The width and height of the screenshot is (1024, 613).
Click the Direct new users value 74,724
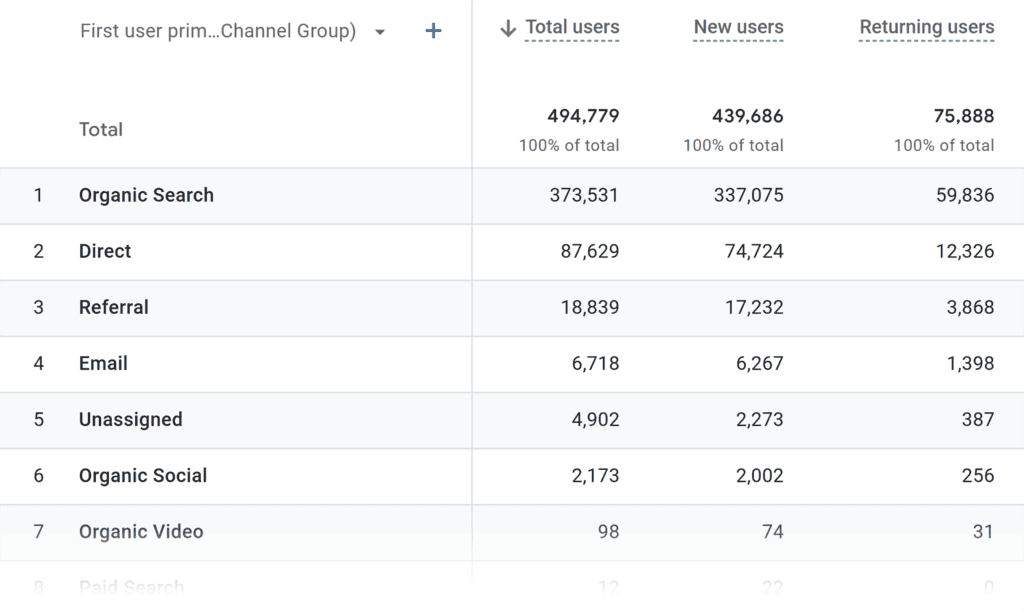pos(754,251)
